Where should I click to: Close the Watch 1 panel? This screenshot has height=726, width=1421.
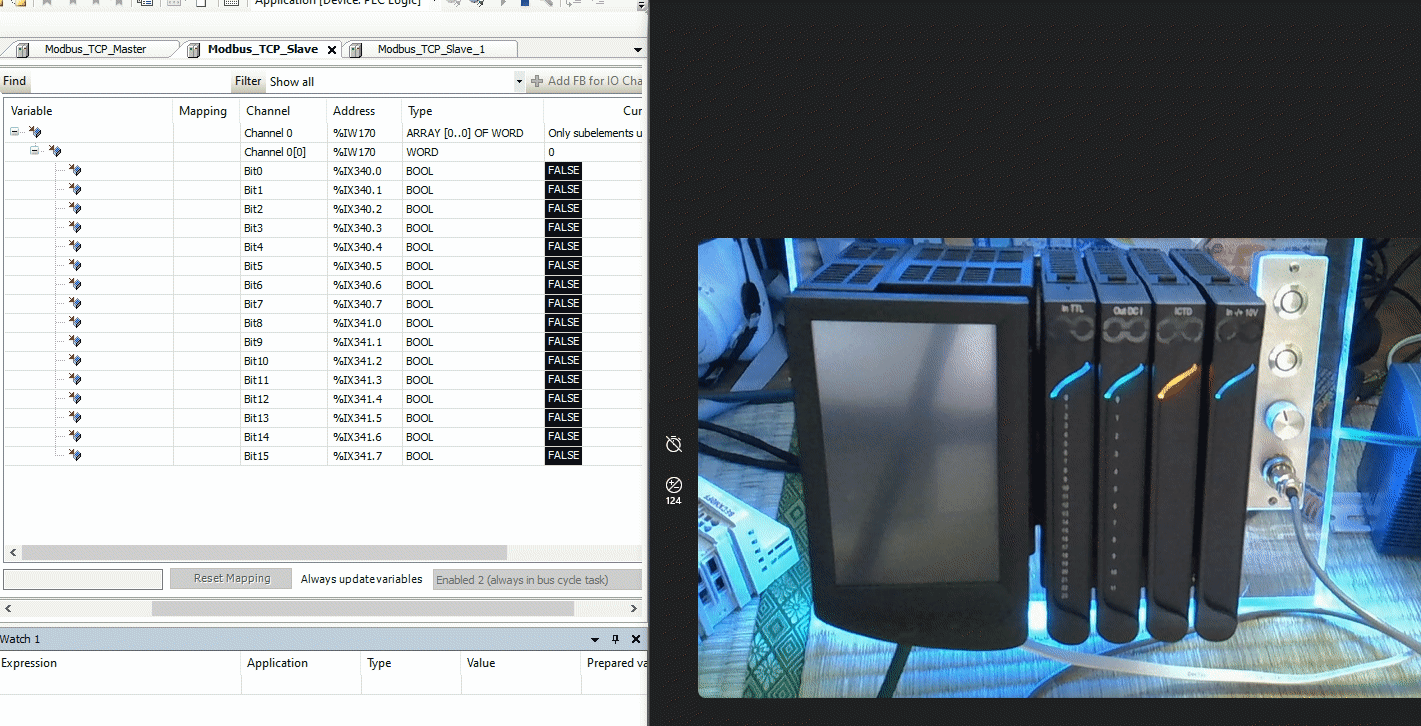coord(635,639)
